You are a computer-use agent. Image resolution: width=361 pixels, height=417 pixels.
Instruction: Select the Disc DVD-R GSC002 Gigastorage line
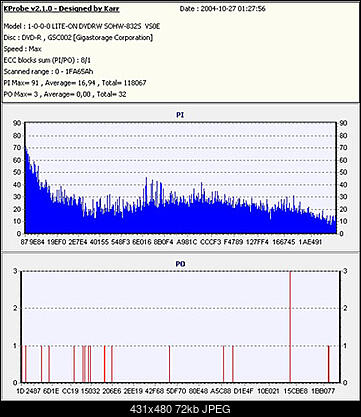coord(78,38)
